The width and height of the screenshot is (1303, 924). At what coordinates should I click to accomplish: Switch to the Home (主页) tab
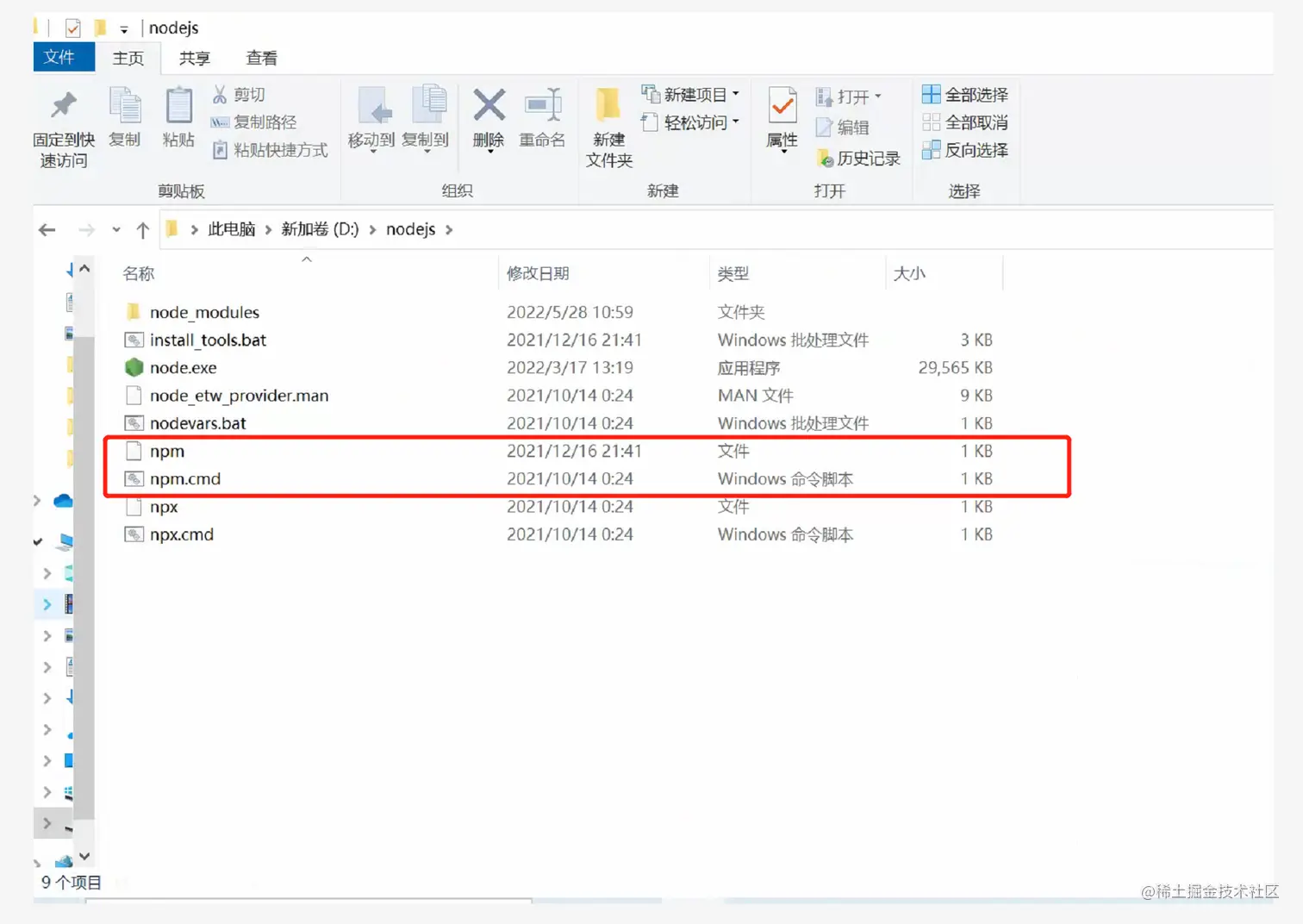[x=128, y=58]
